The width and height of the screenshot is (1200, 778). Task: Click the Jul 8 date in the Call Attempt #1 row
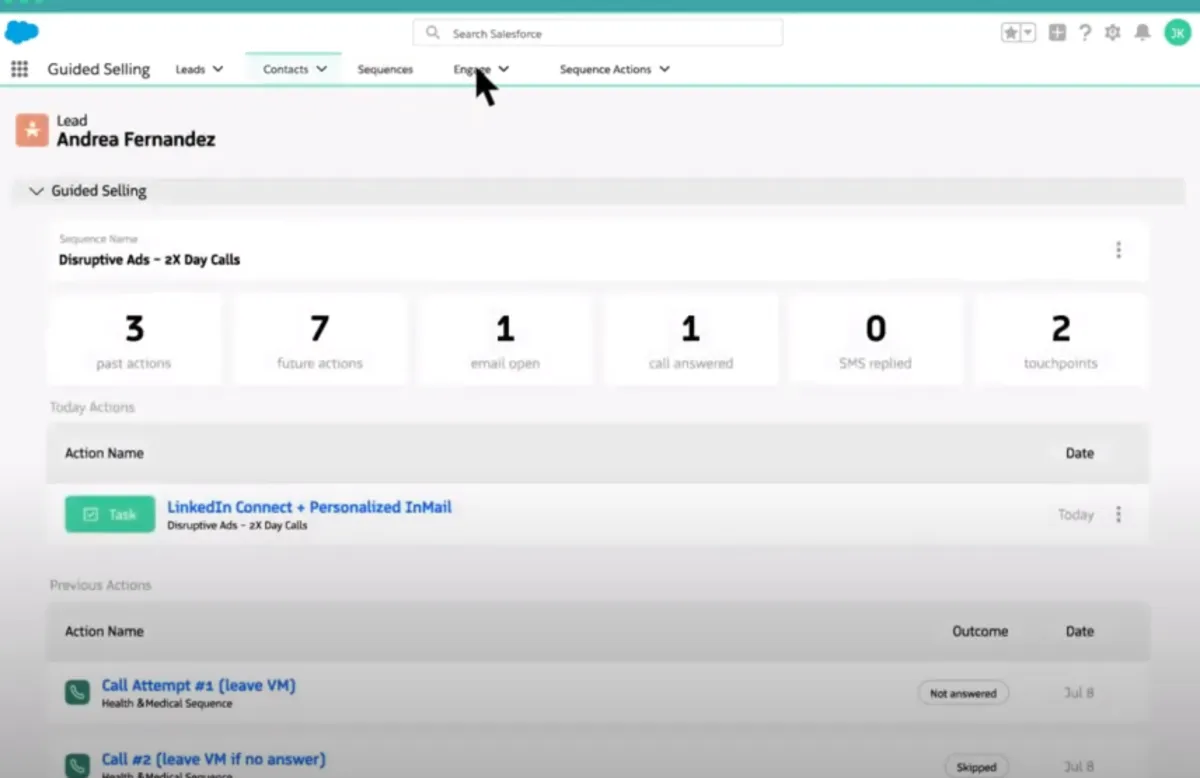point(1079,692)
